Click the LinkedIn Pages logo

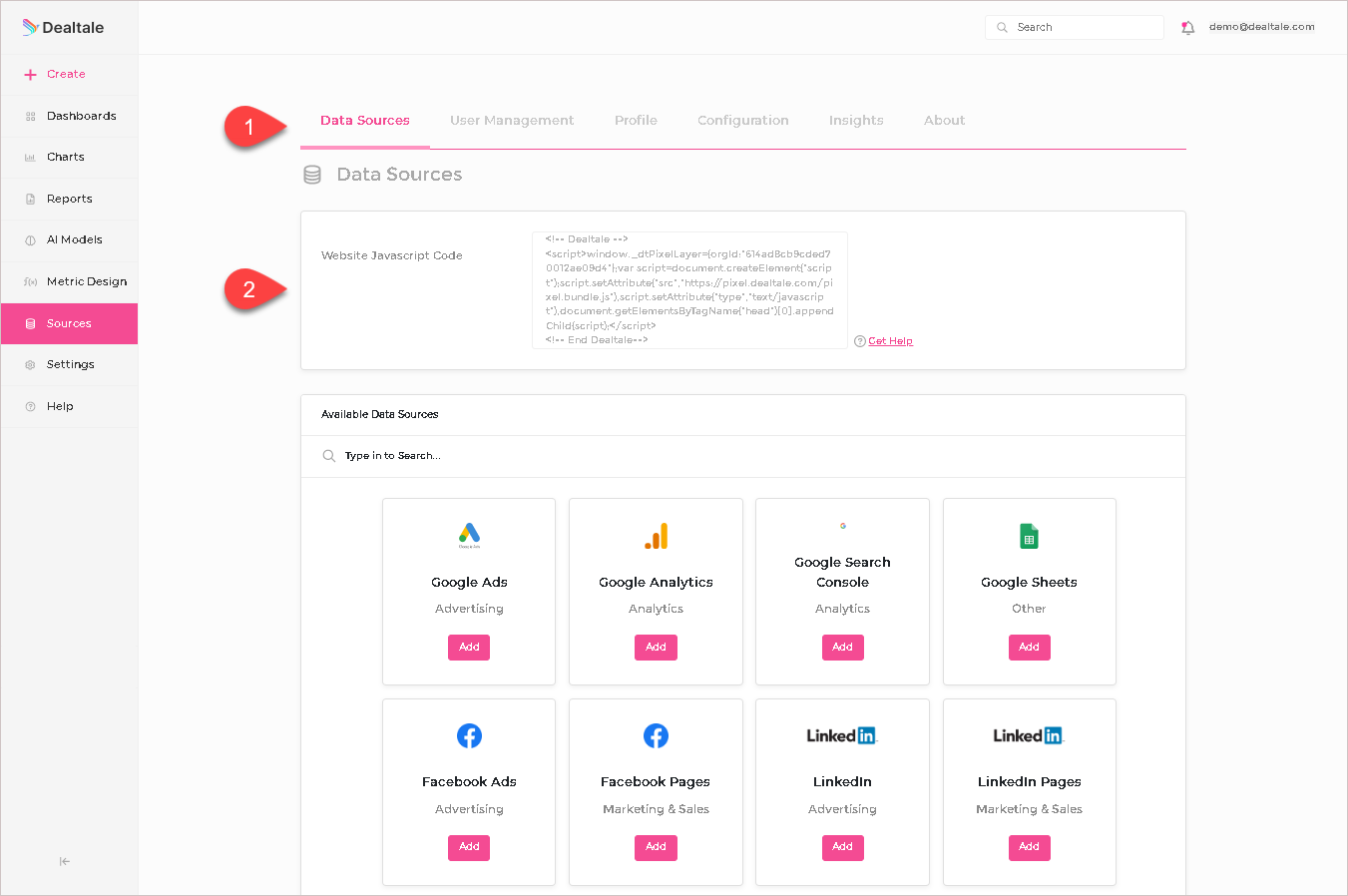1029,736
